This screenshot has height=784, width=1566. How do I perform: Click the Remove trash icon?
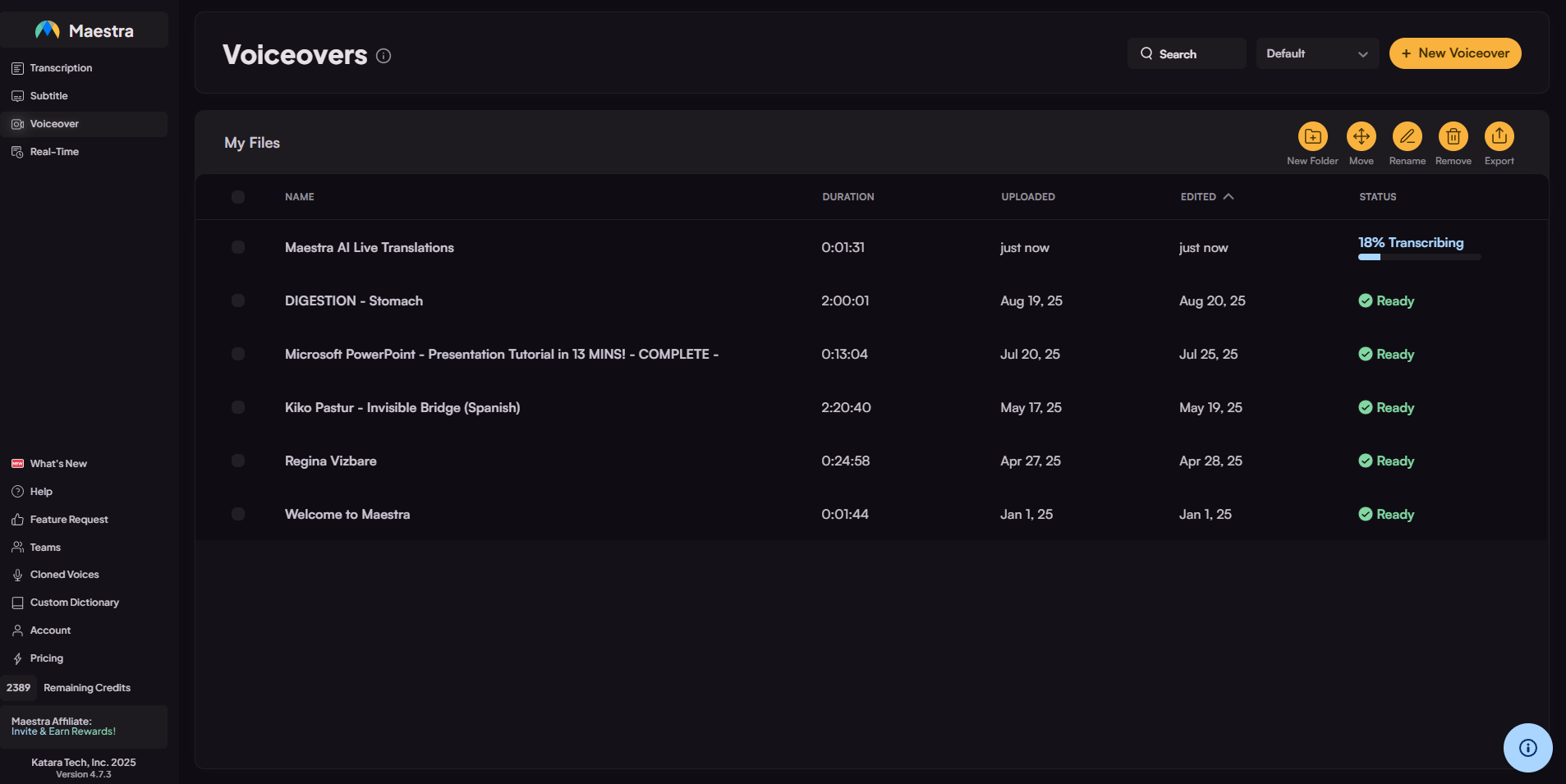coord(1453,136)
